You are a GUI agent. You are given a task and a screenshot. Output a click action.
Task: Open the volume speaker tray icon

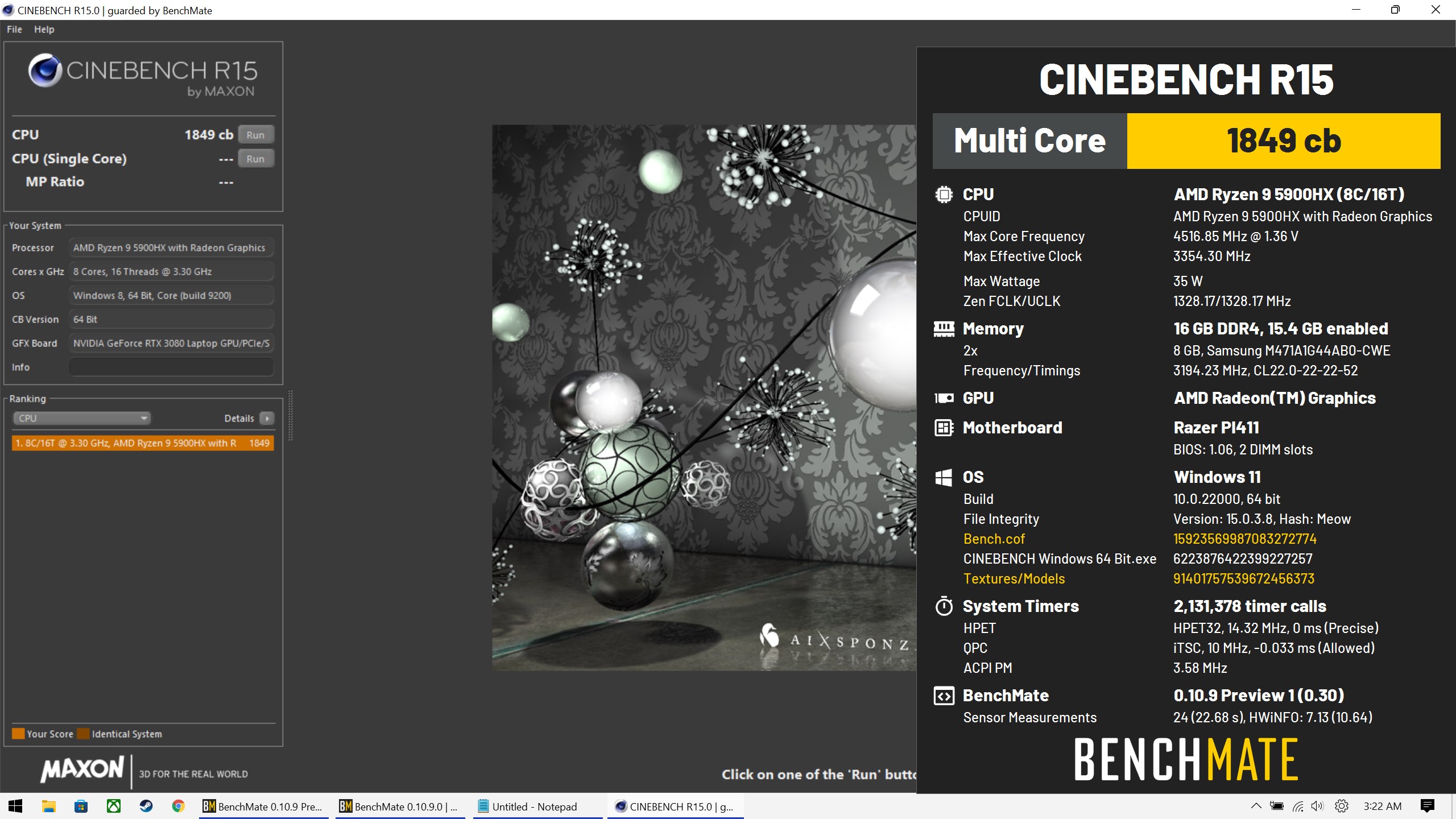tap(1317, 806)
